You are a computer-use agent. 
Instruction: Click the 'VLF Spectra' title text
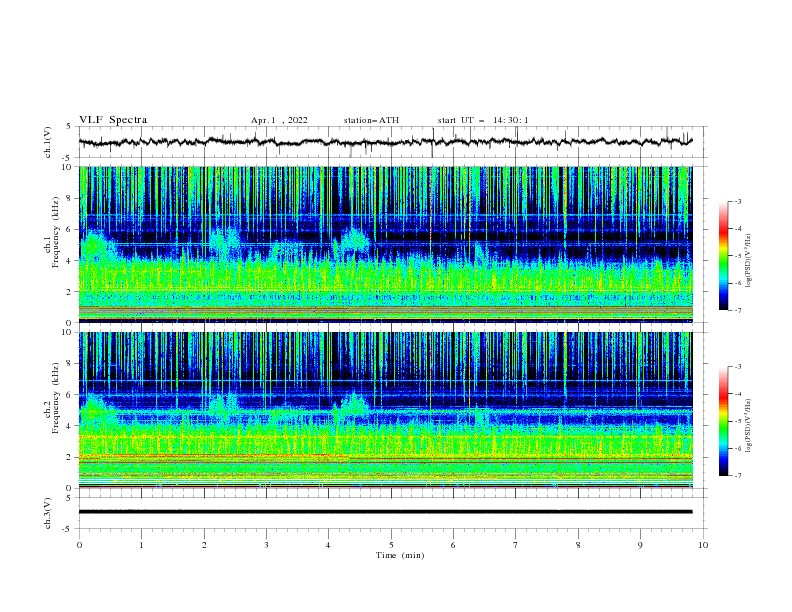[113, 120]
